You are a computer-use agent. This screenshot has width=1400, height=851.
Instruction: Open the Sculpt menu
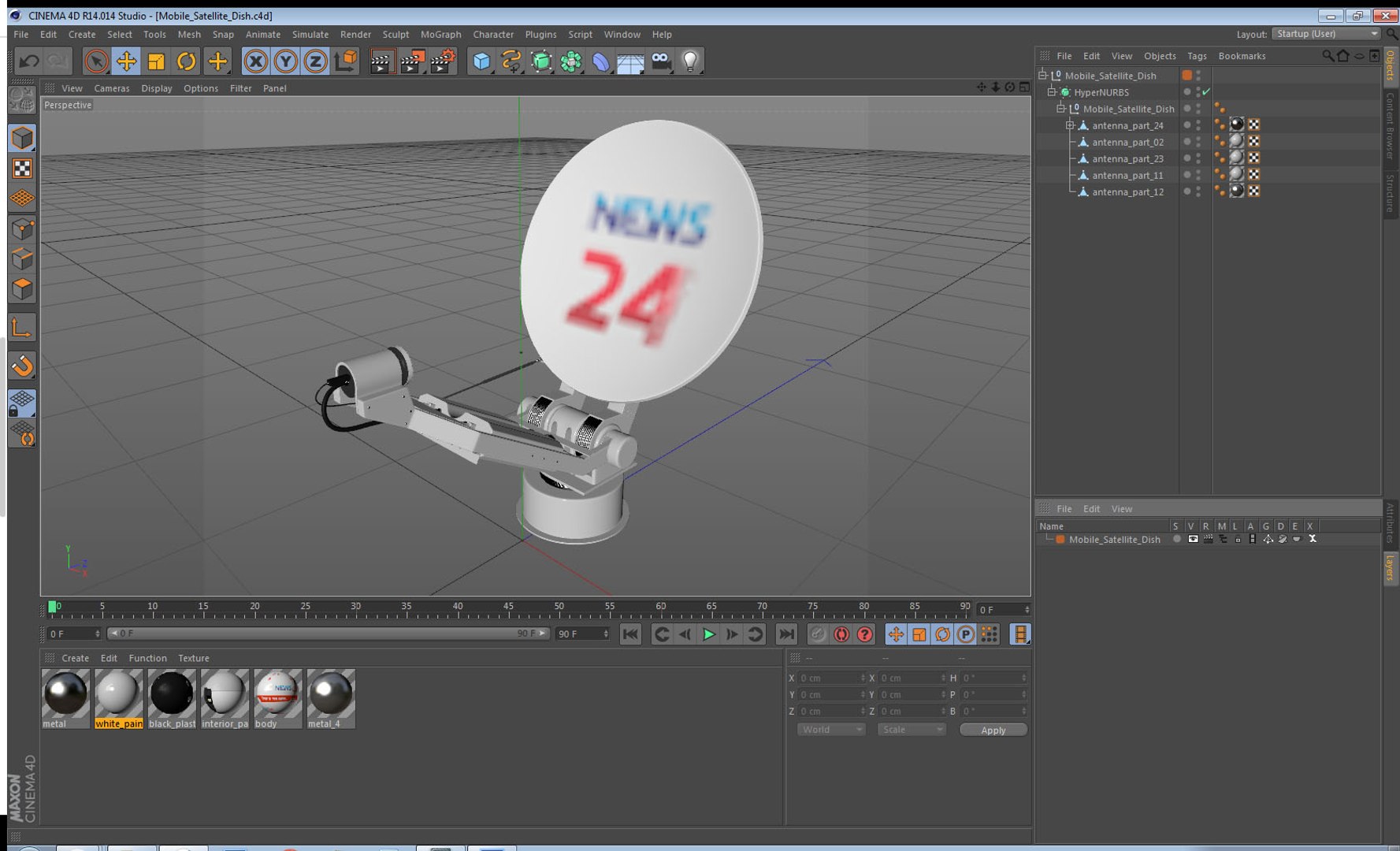[395, 35]
